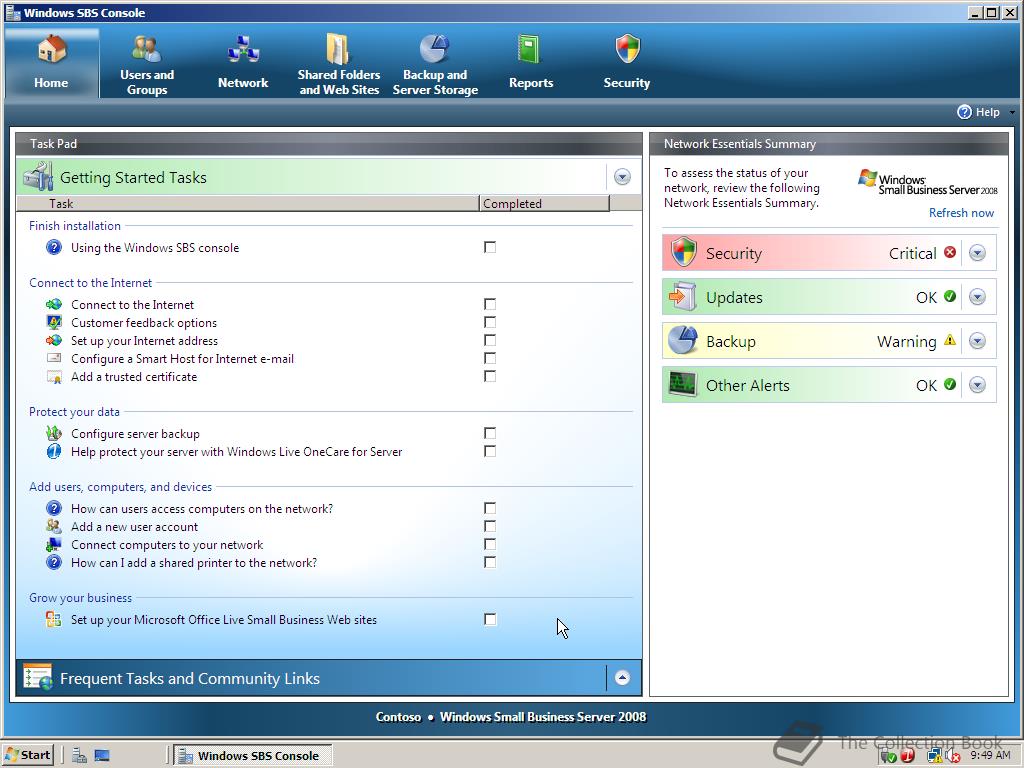
Task: Open Configure a Smart Host for Internet e-mail
Action: point(182,359)
